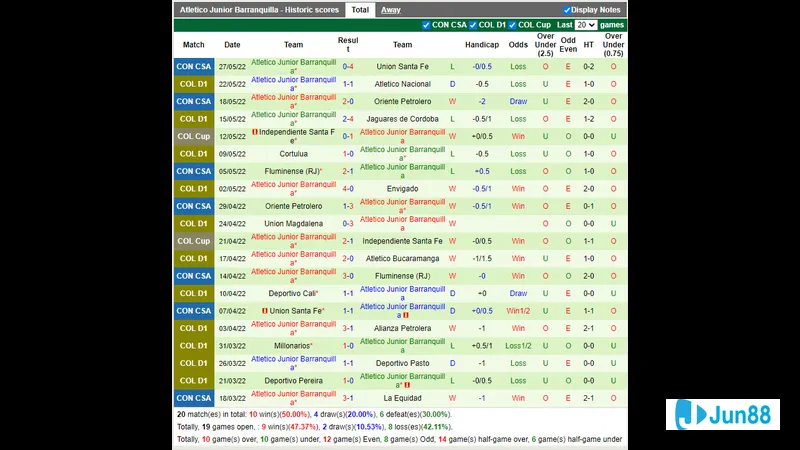This screenshot has width=800, height=450.
Task: Click the Handicap column header
Action: 482,44
